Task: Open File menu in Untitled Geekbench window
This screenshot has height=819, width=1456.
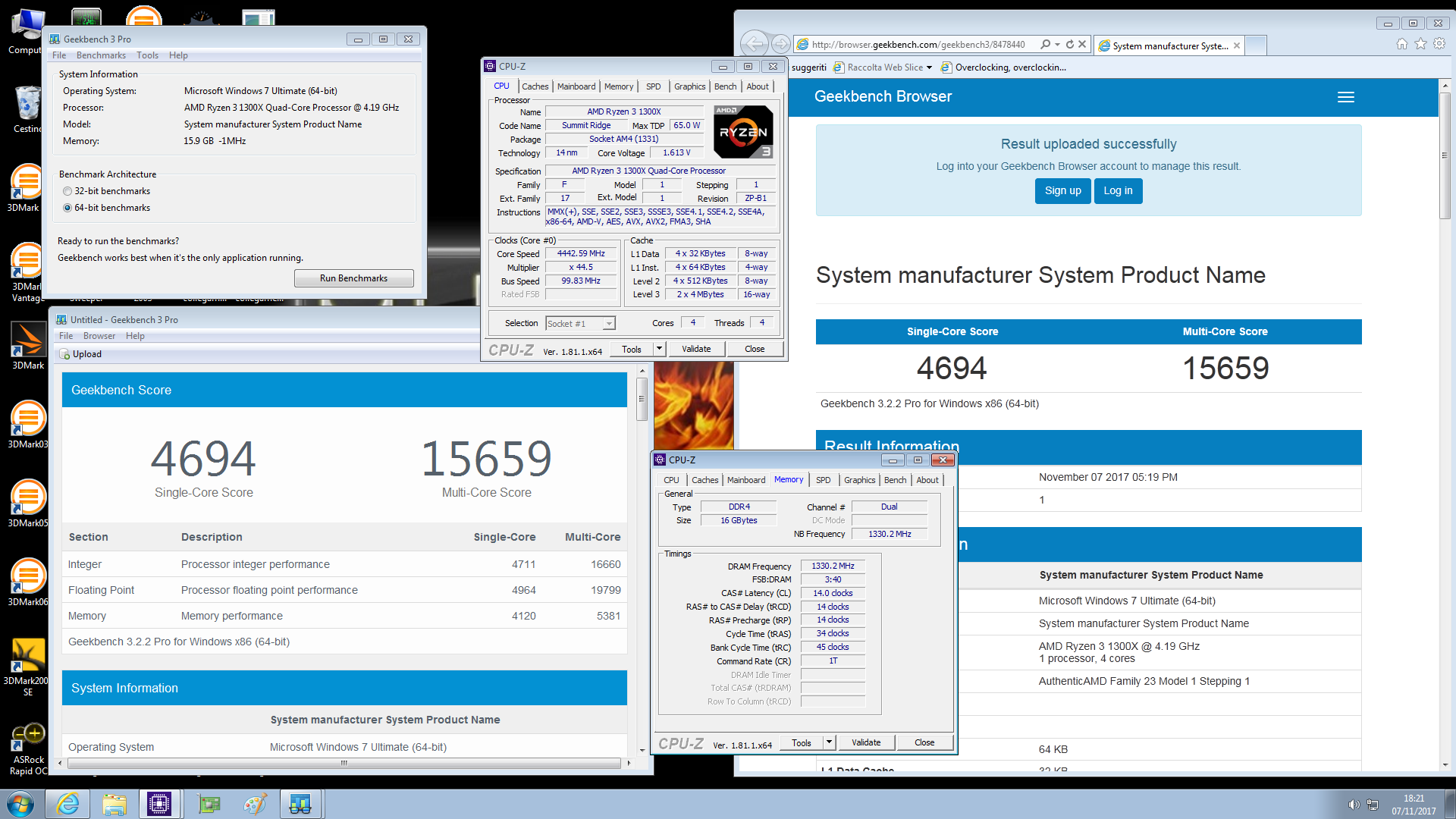Action: click(x=66, y=336)
